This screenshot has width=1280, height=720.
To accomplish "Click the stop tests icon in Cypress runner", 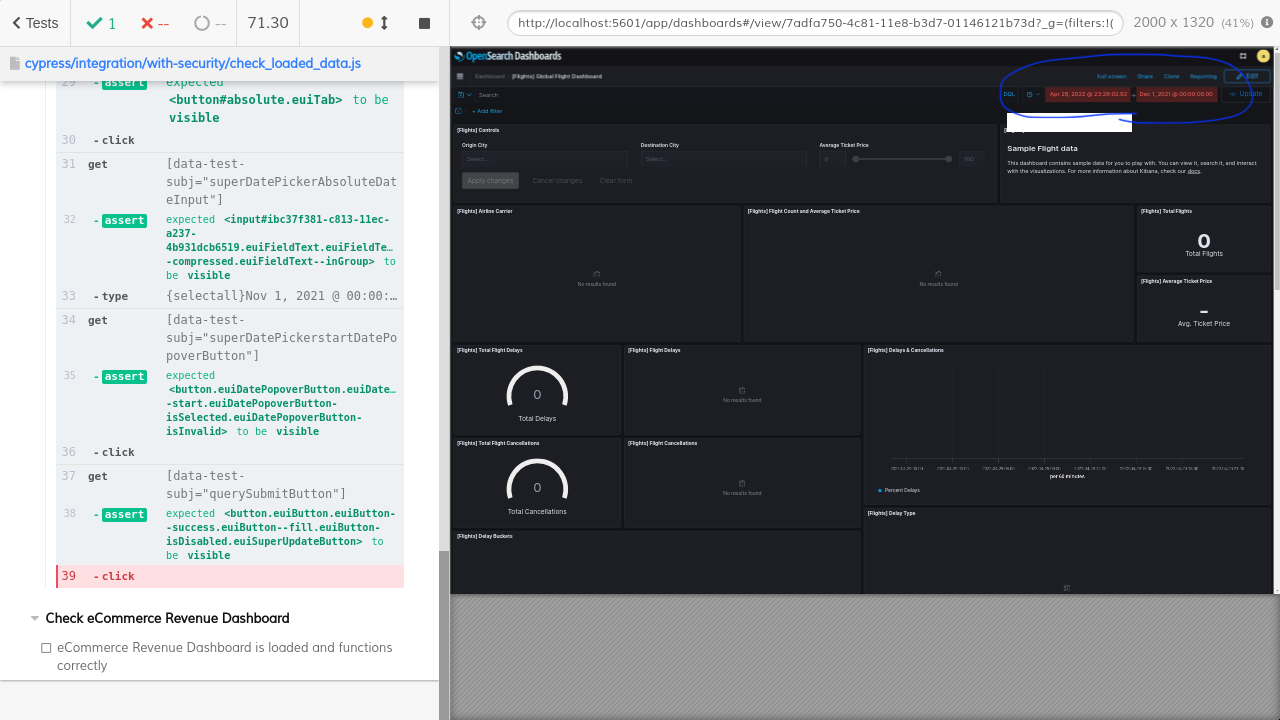I will (x=426, y=22).
